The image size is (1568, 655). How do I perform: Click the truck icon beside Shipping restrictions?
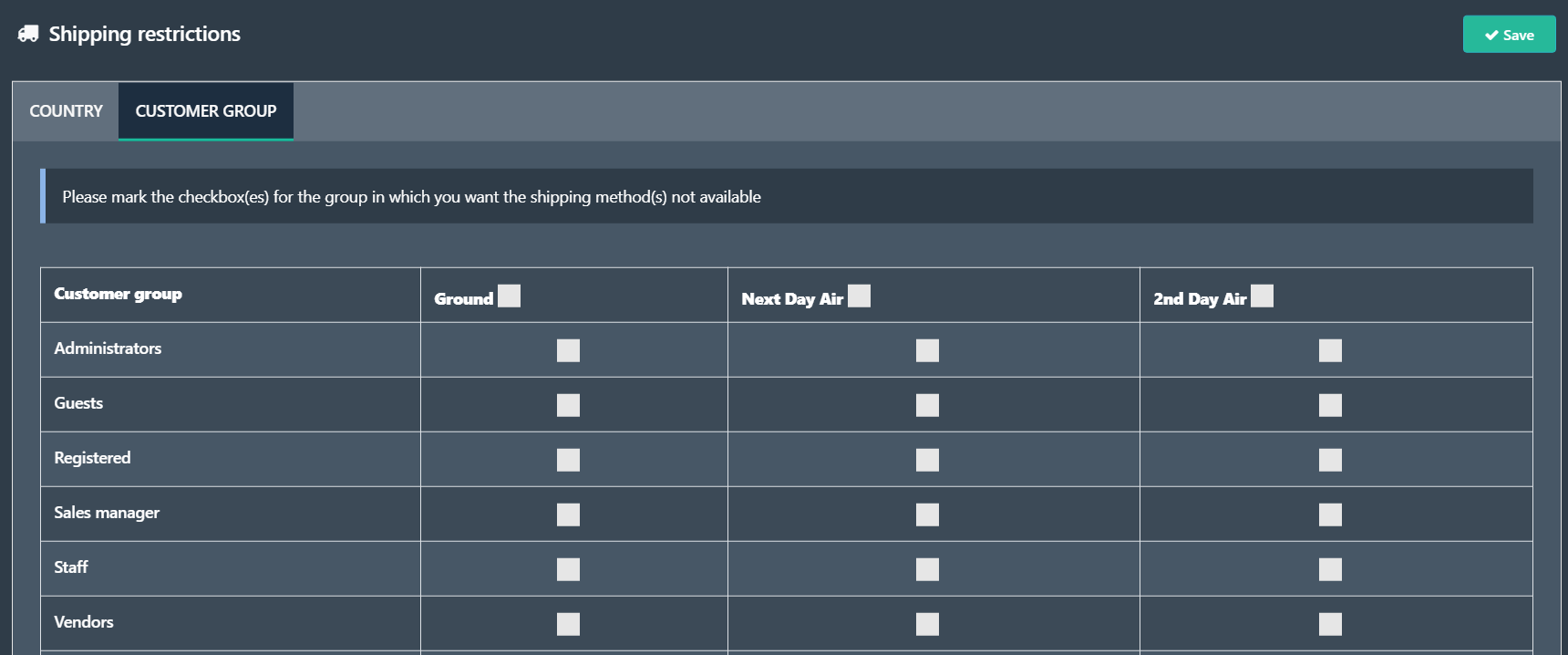coord(28,34)
